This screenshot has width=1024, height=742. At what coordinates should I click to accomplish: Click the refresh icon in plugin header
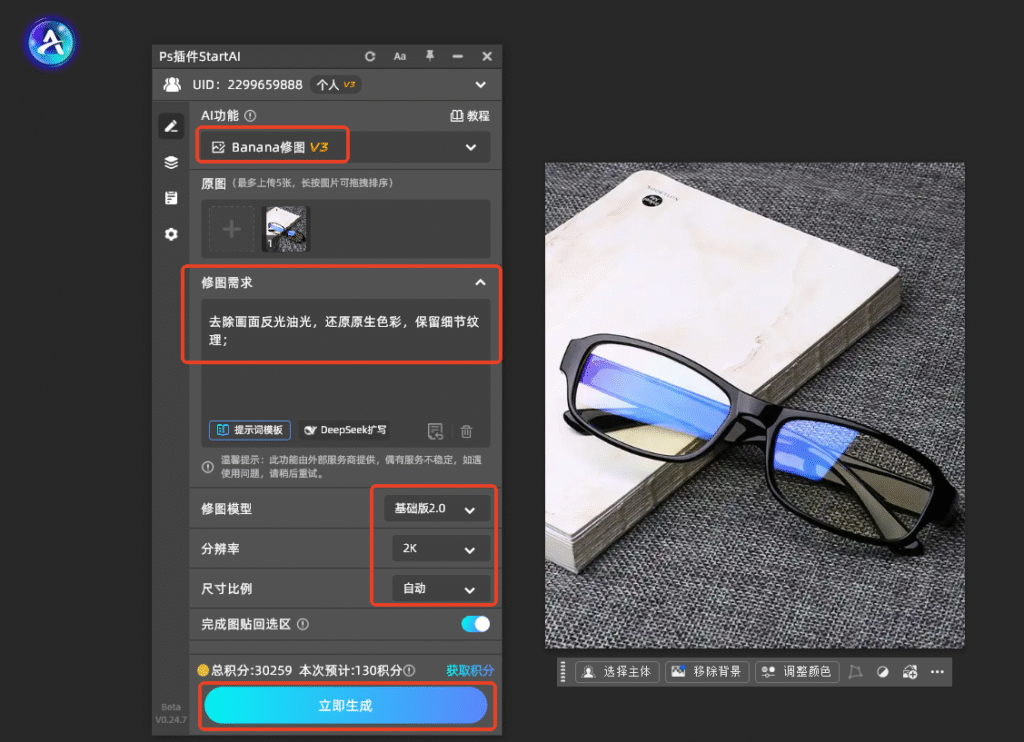tap(370, 57)
